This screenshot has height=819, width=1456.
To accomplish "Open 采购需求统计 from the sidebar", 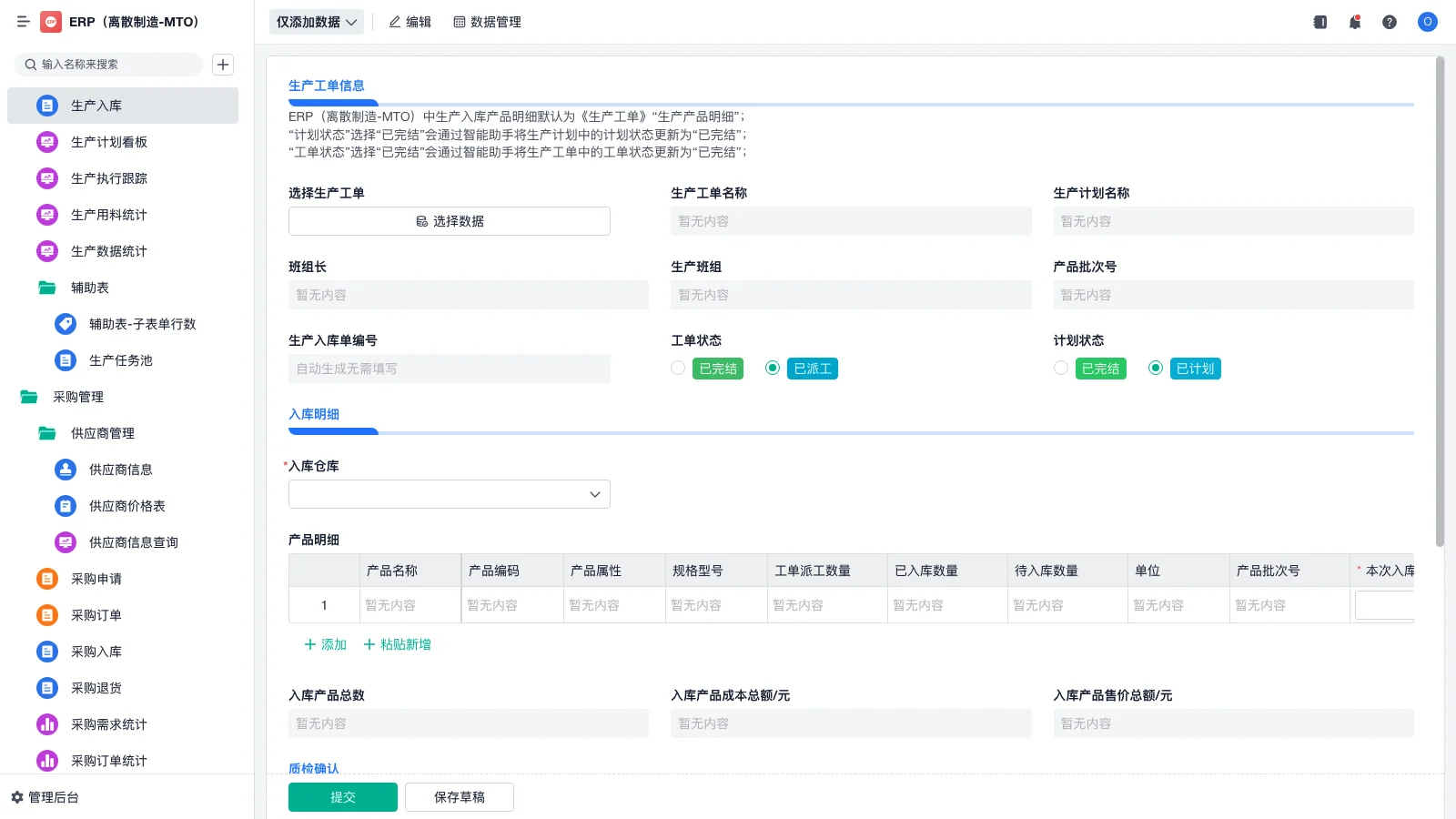I will (110, 724).
